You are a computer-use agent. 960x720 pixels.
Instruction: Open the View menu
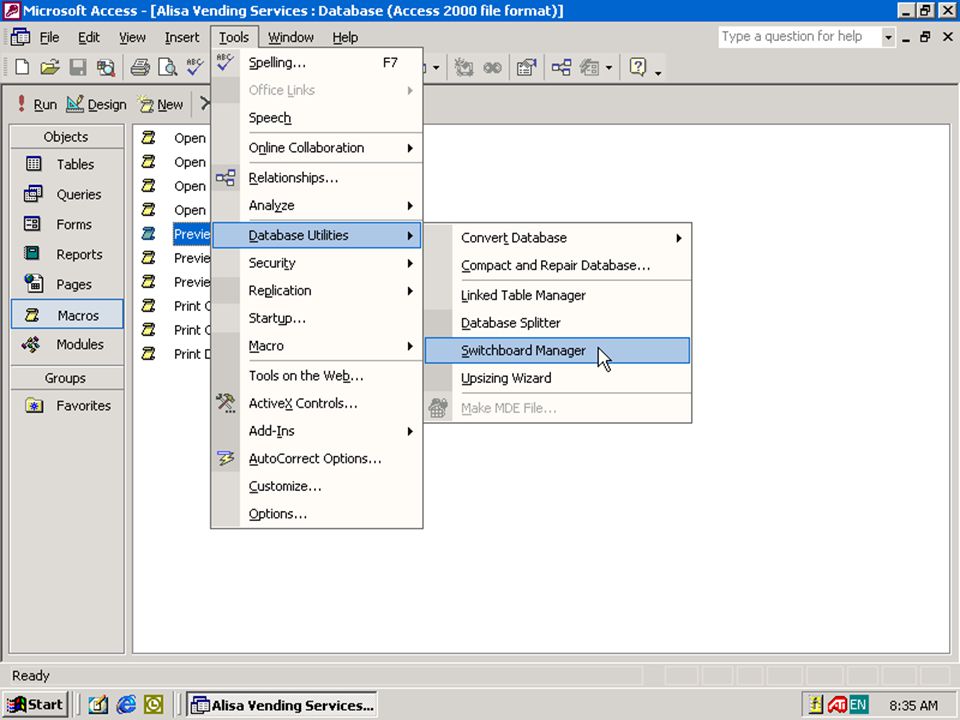(132, 37)
